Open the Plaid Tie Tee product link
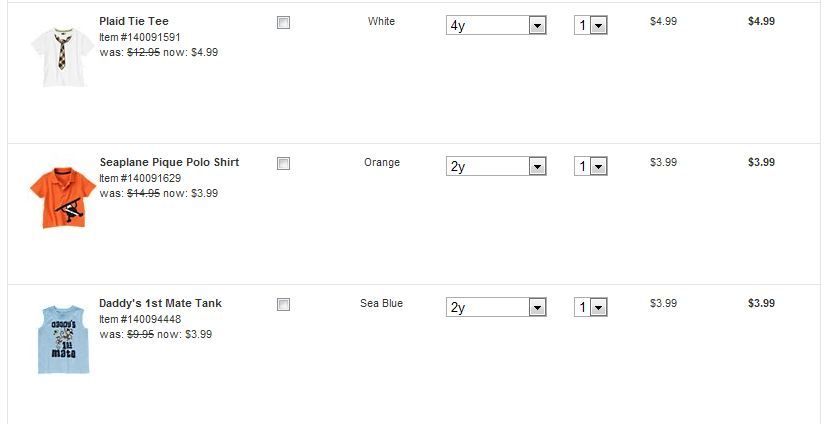Viewport: 824px width, 424px height. 134,21
